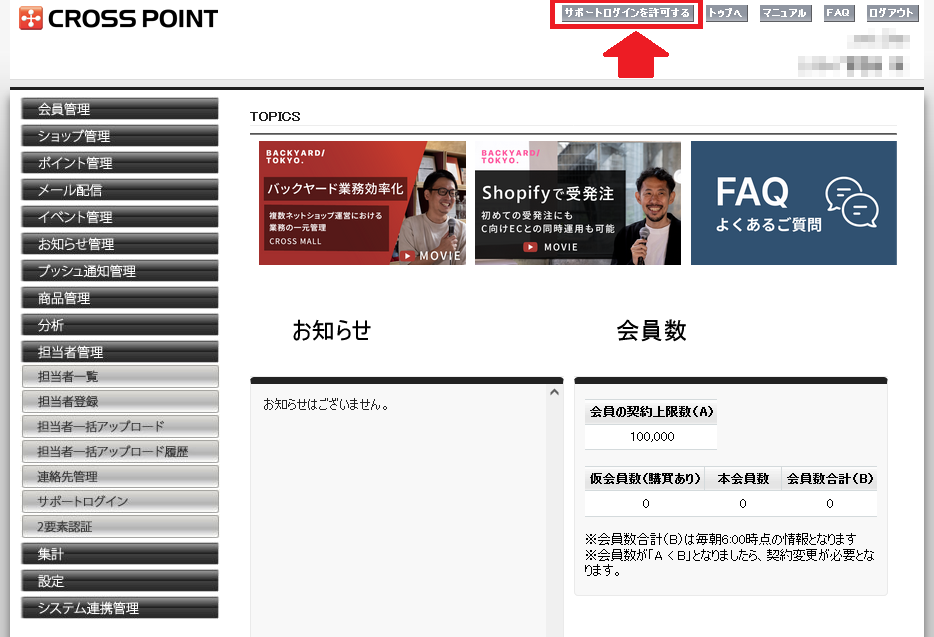
Task: Open 会員管理 menu
Action: (120, 109)
